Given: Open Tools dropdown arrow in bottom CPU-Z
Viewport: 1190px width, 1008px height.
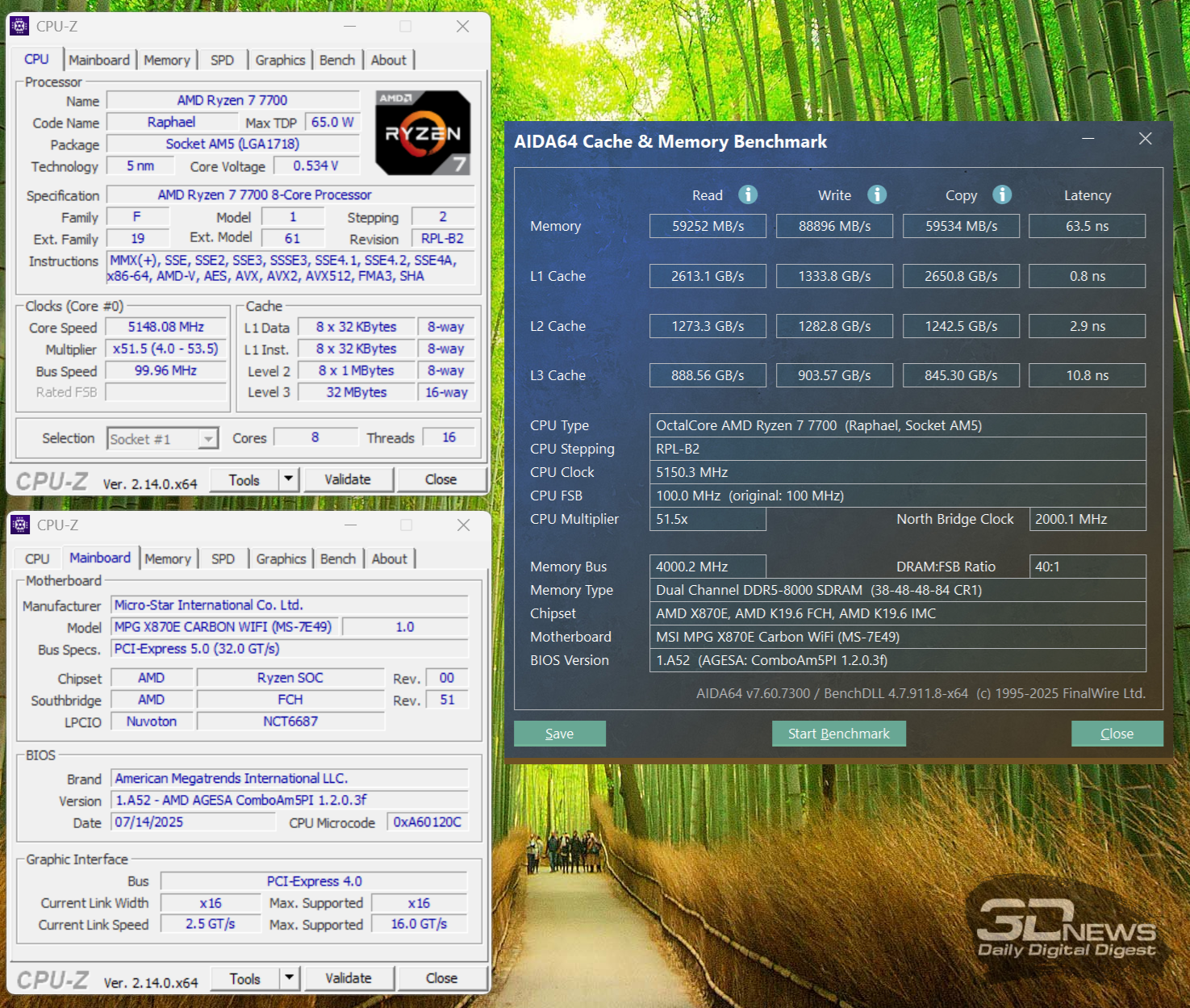Looking at the screenshot, I should click(290, 978).
